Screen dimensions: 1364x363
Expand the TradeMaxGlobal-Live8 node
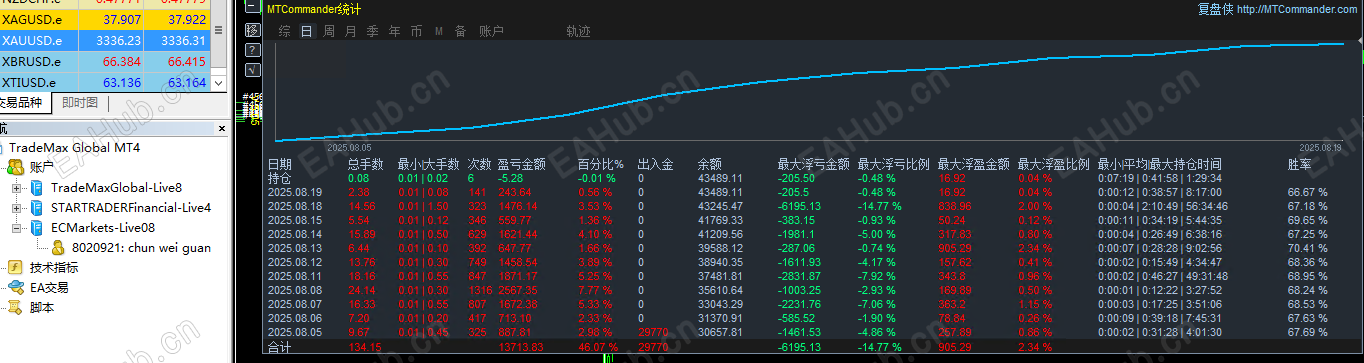(x=17, y=188)
